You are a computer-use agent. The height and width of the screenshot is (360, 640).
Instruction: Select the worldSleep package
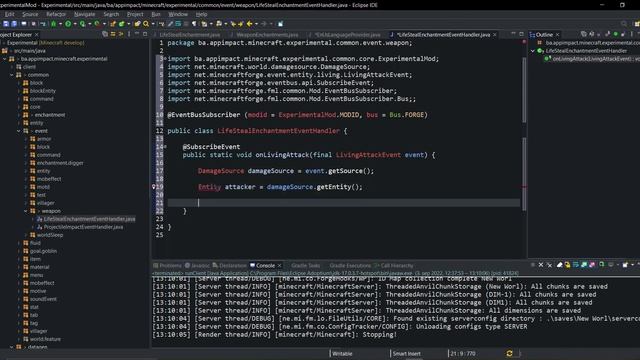50,235
